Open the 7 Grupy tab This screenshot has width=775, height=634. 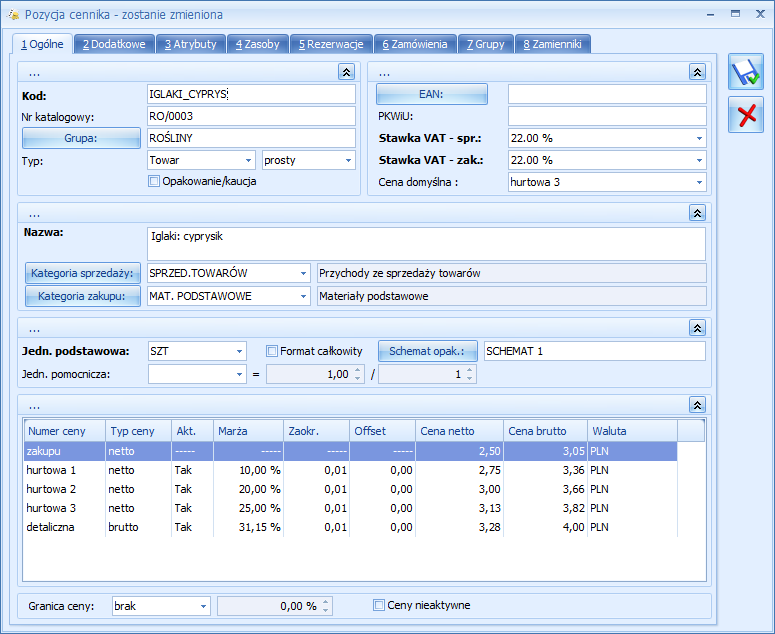click(x=485, y=44)
